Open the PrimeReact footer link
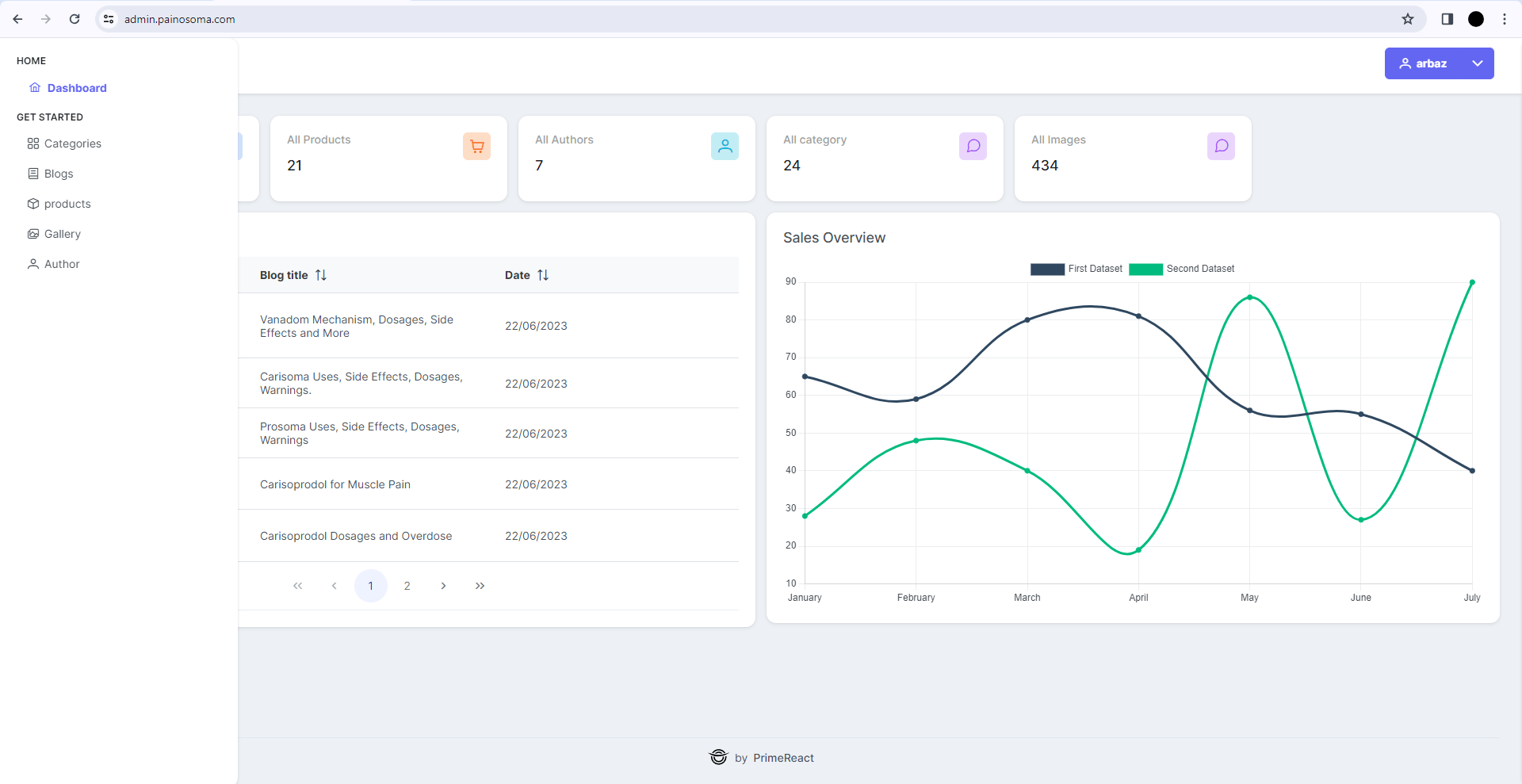This screenshot has height=784, width=1522. pyautogui.click(x=782, y=758)
